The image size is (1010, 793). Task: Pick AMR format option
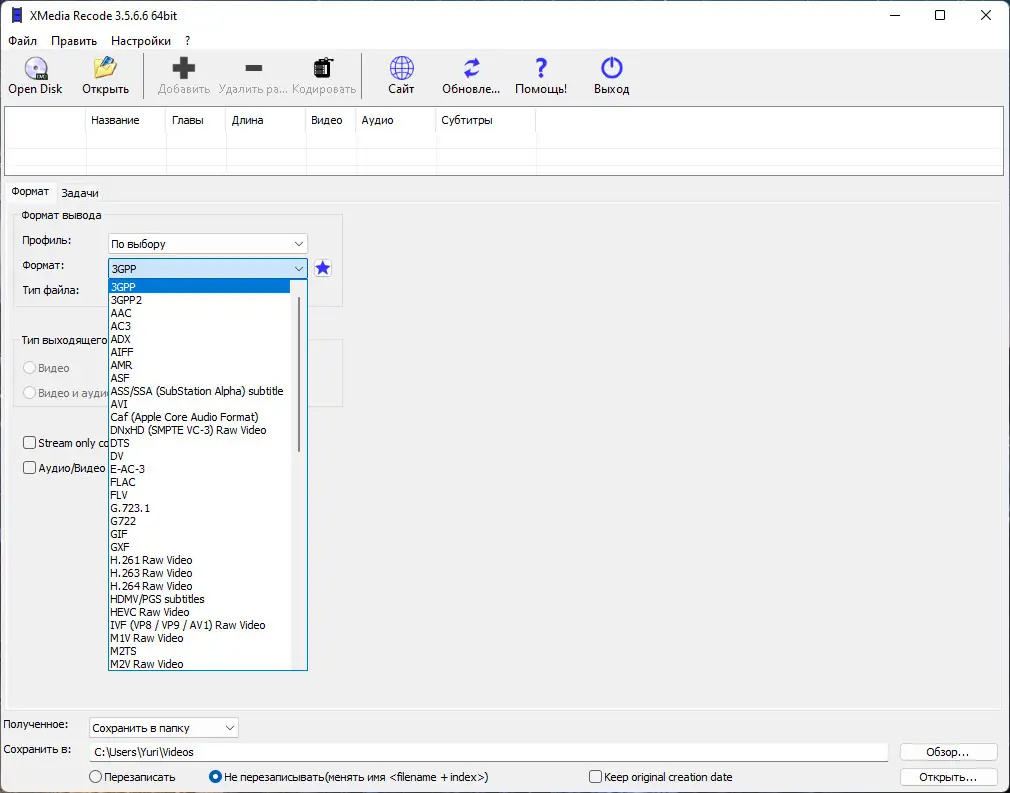point(200,365)
